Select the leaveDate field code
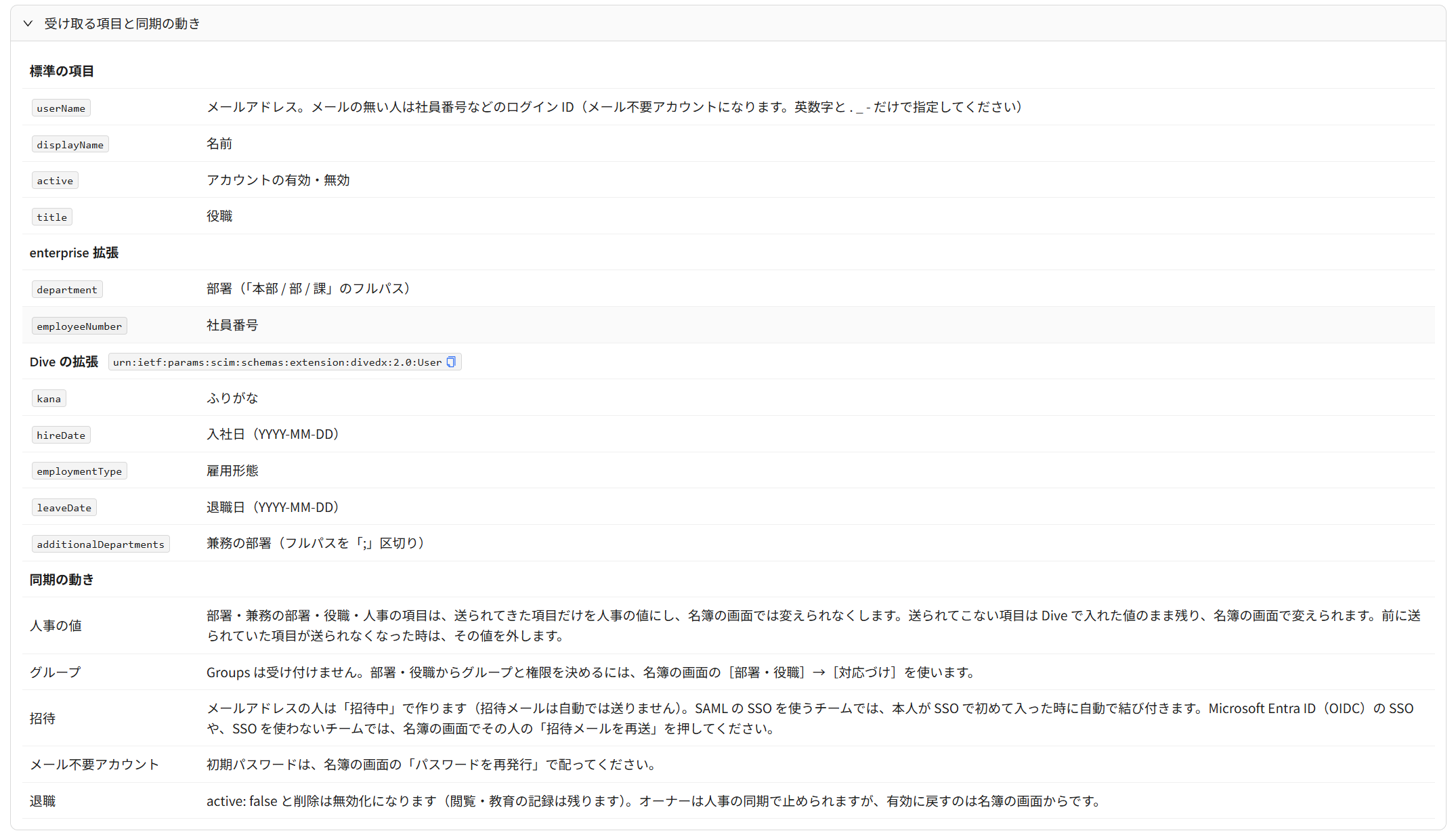The height and width of the screenshot is (835, 1456). 64,508
